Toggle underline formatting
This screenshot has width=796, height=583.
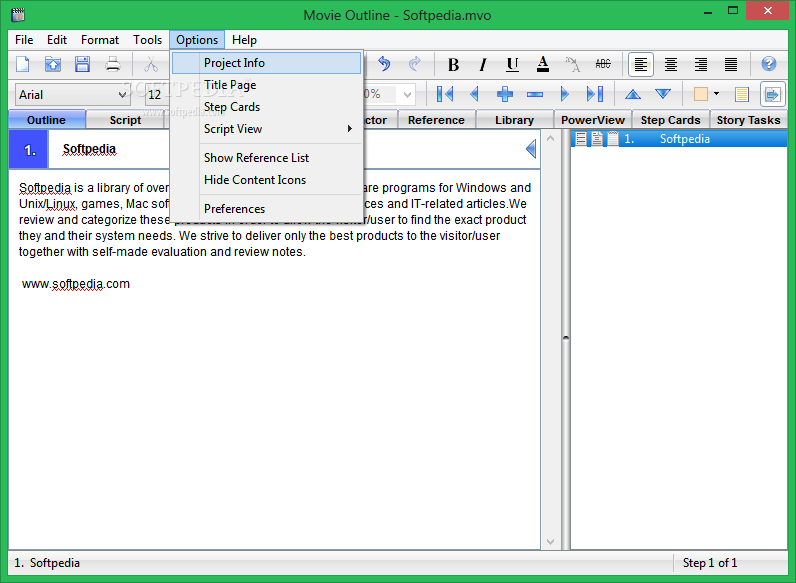tap(513, 64)
